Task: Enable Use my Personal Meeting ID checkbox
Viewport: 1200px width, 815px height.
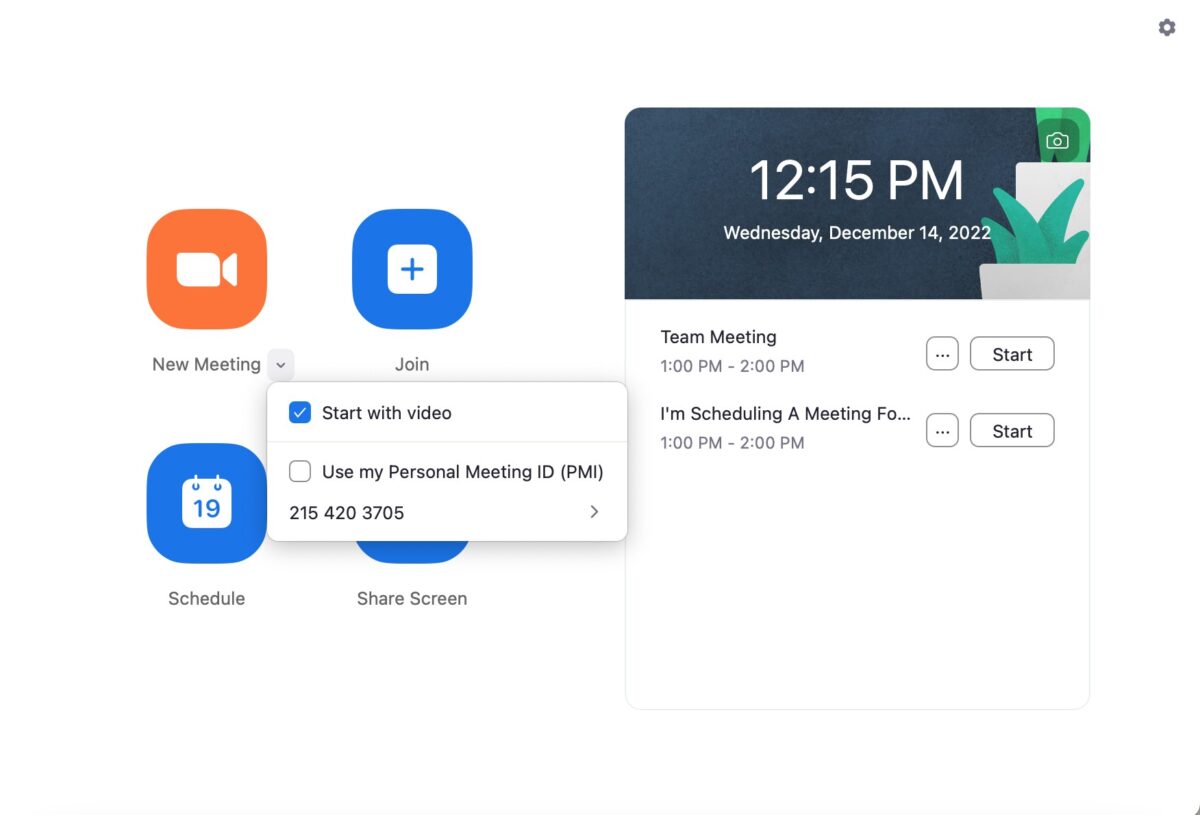Action: pos(300,472)
